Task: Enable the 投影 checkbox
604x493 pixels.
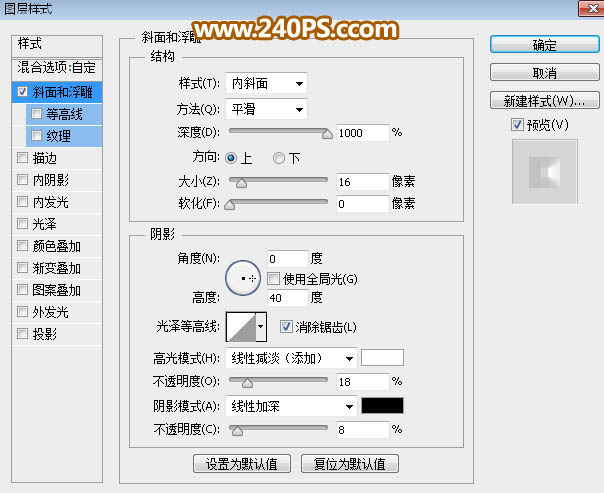Action: point(22,333)
